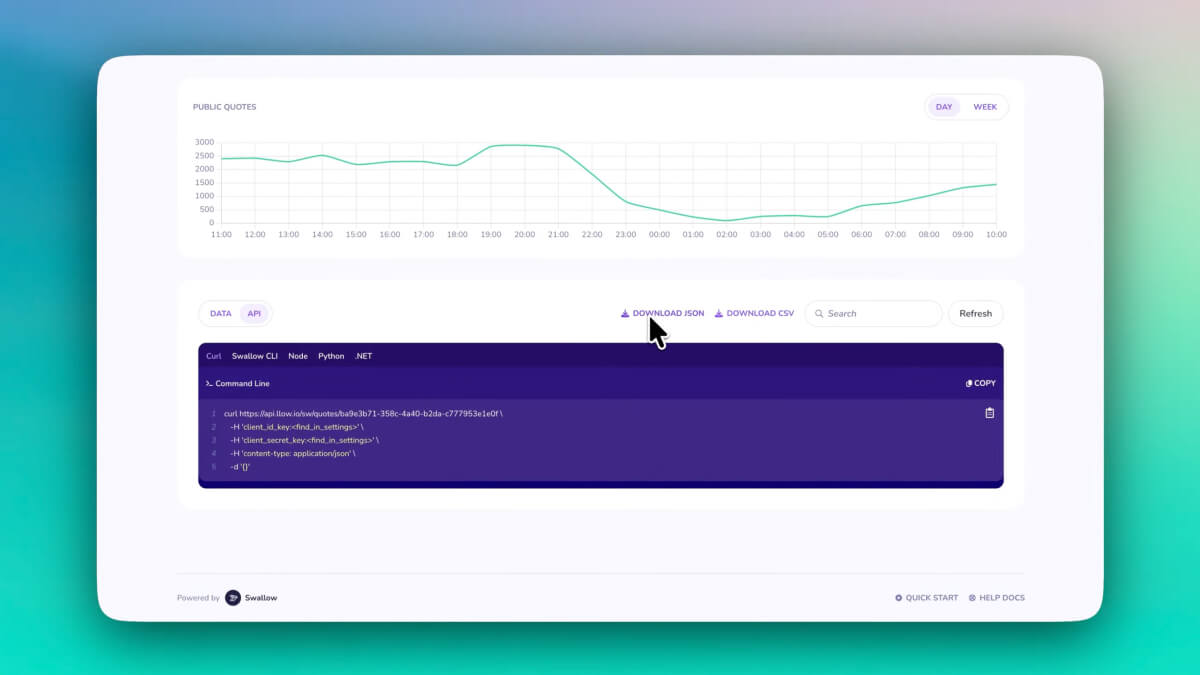
Task: Open the Python code tab
Action: tap(331, 356)
